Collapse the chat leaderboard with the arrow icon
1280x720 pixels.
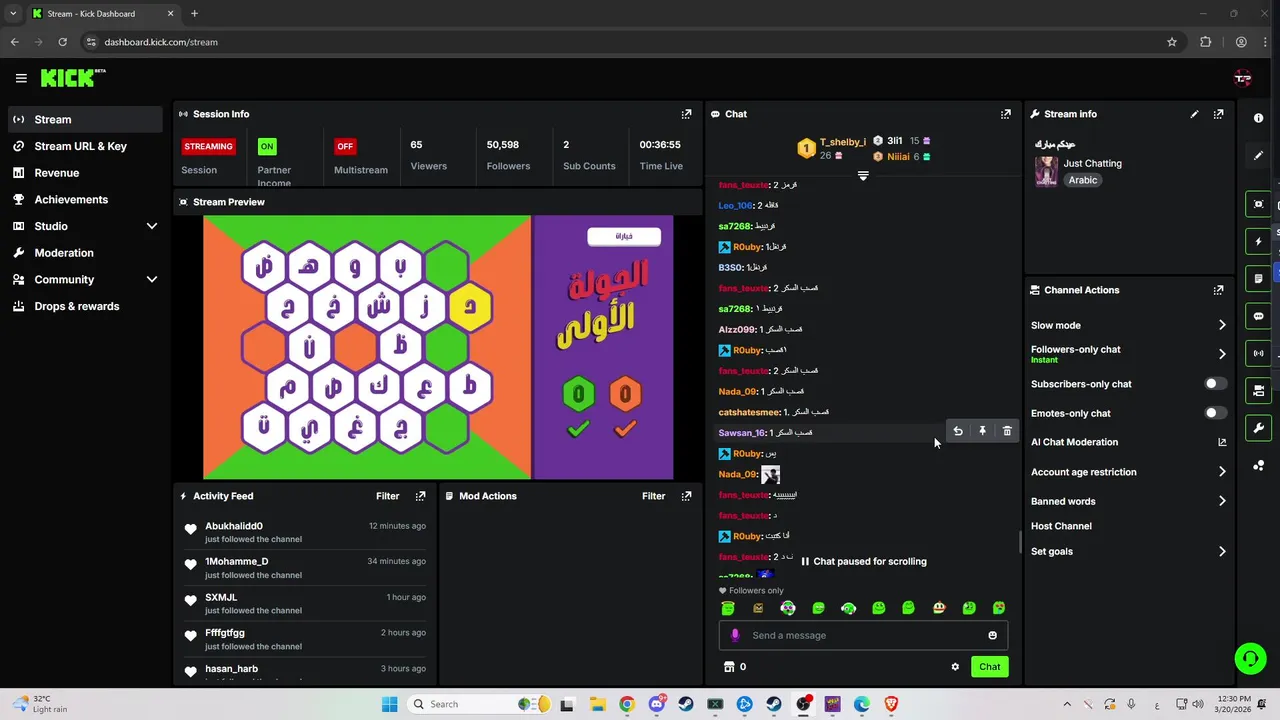click(x=863, y=175)
